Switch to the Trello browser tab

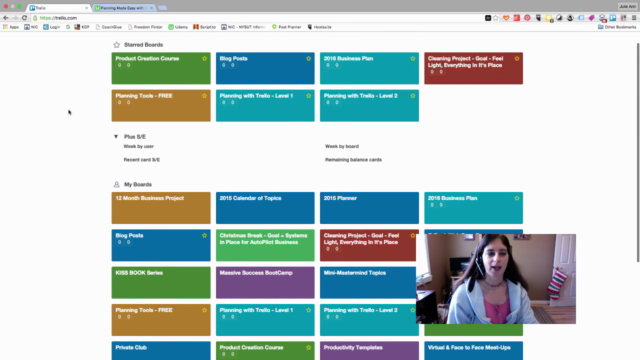pyautogui.click(x=58, y=8)
